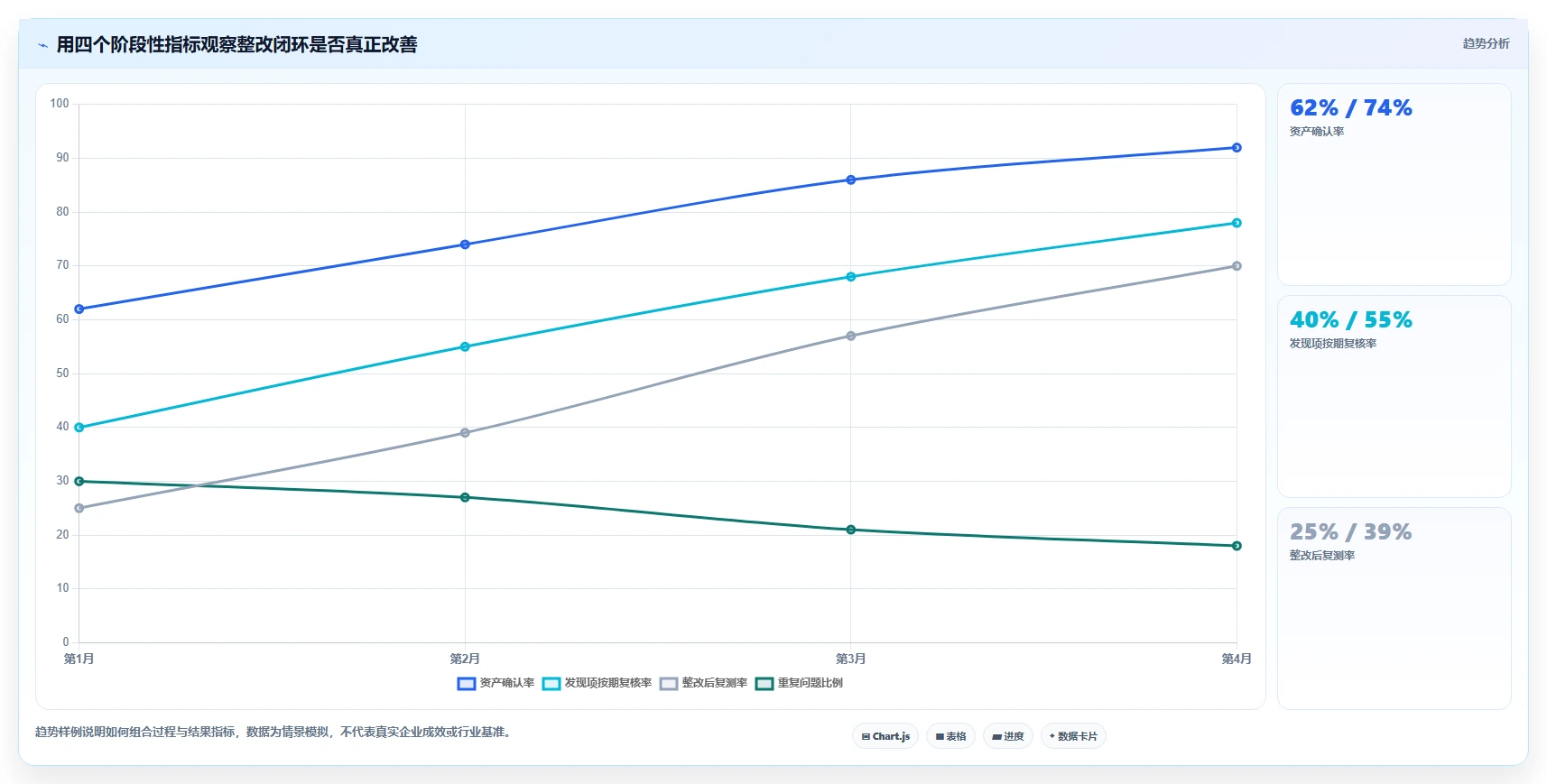Click the trend icon beside the title

tap(42, 45)
